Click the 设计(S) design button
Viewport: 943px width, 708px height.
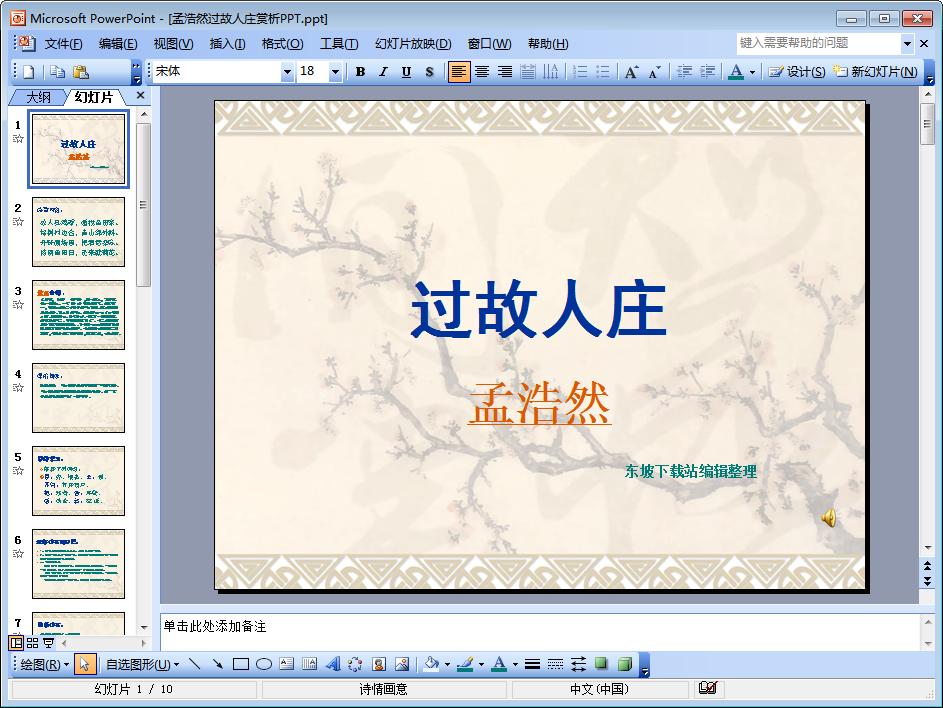click(x=797, y=72)
